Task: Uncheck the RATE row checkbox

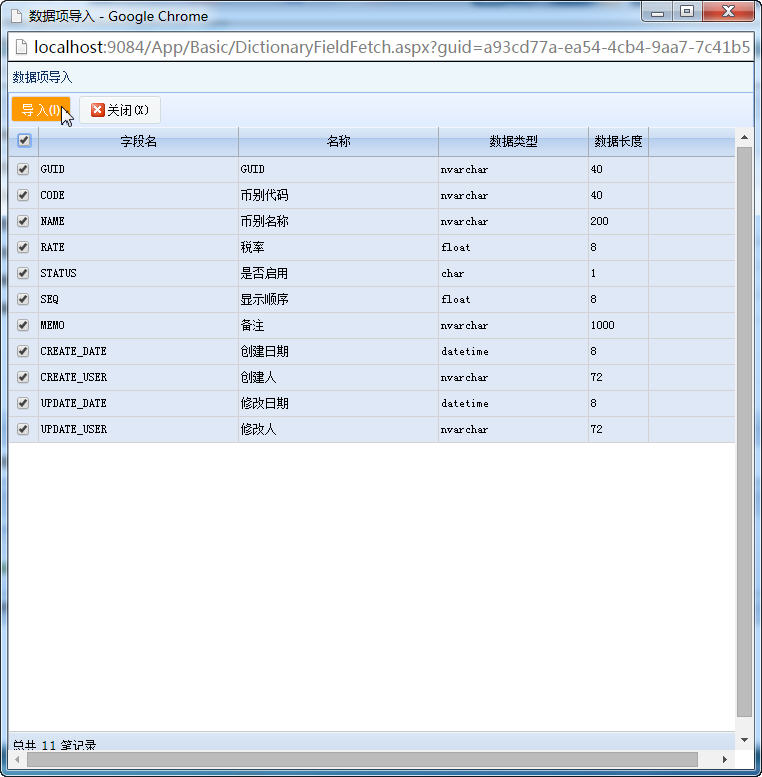Action: pos(23,247)
